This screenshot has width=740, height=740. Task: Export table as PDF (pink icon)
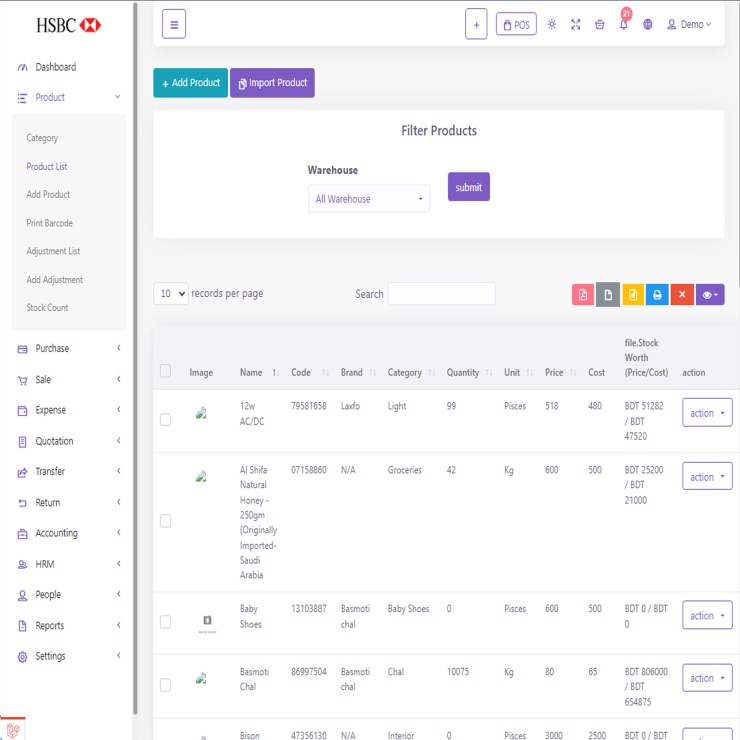[583, 295]
